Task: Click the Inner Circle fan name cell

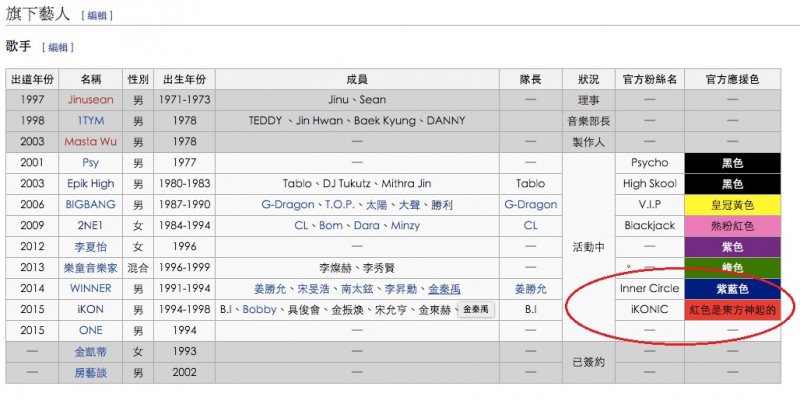Action: [x=649, y=288]
